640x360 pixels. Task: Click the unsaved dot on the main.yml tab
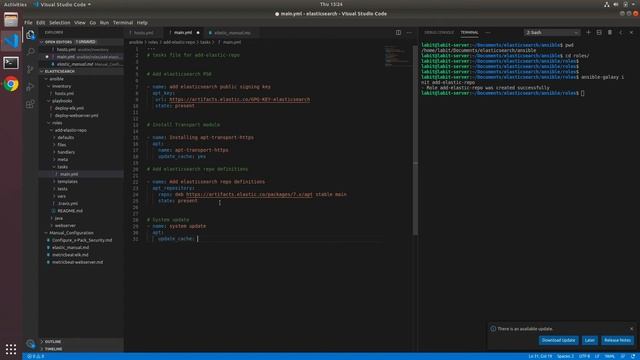198,33
